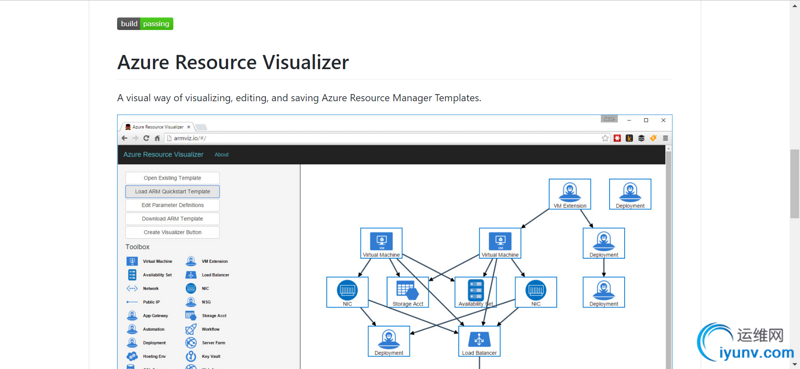Select Storage Acct in the Toolbox

206,315
